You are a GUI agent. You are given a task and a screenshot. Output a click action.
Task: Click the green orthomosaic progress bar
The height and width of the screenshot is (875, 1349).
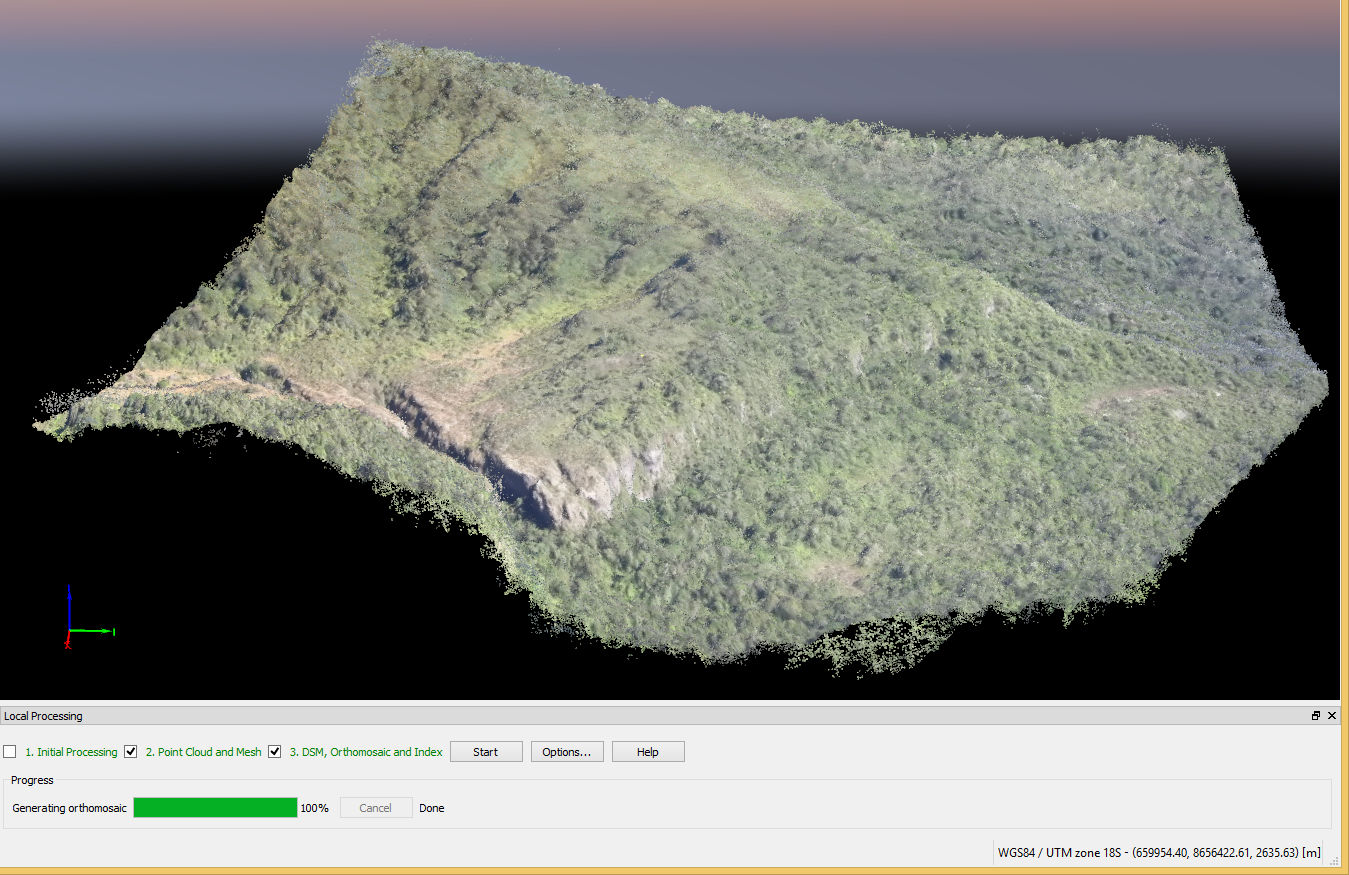[x=215, y=808]
